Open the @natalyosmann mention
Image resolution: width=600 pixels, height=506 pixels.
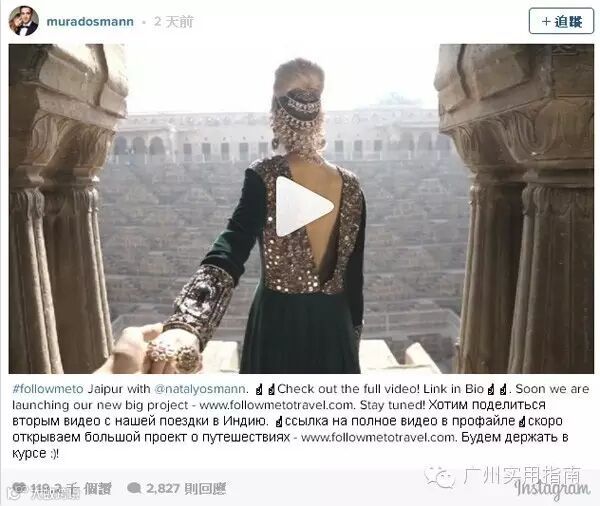pyautogui.click(x=199, y=389)
